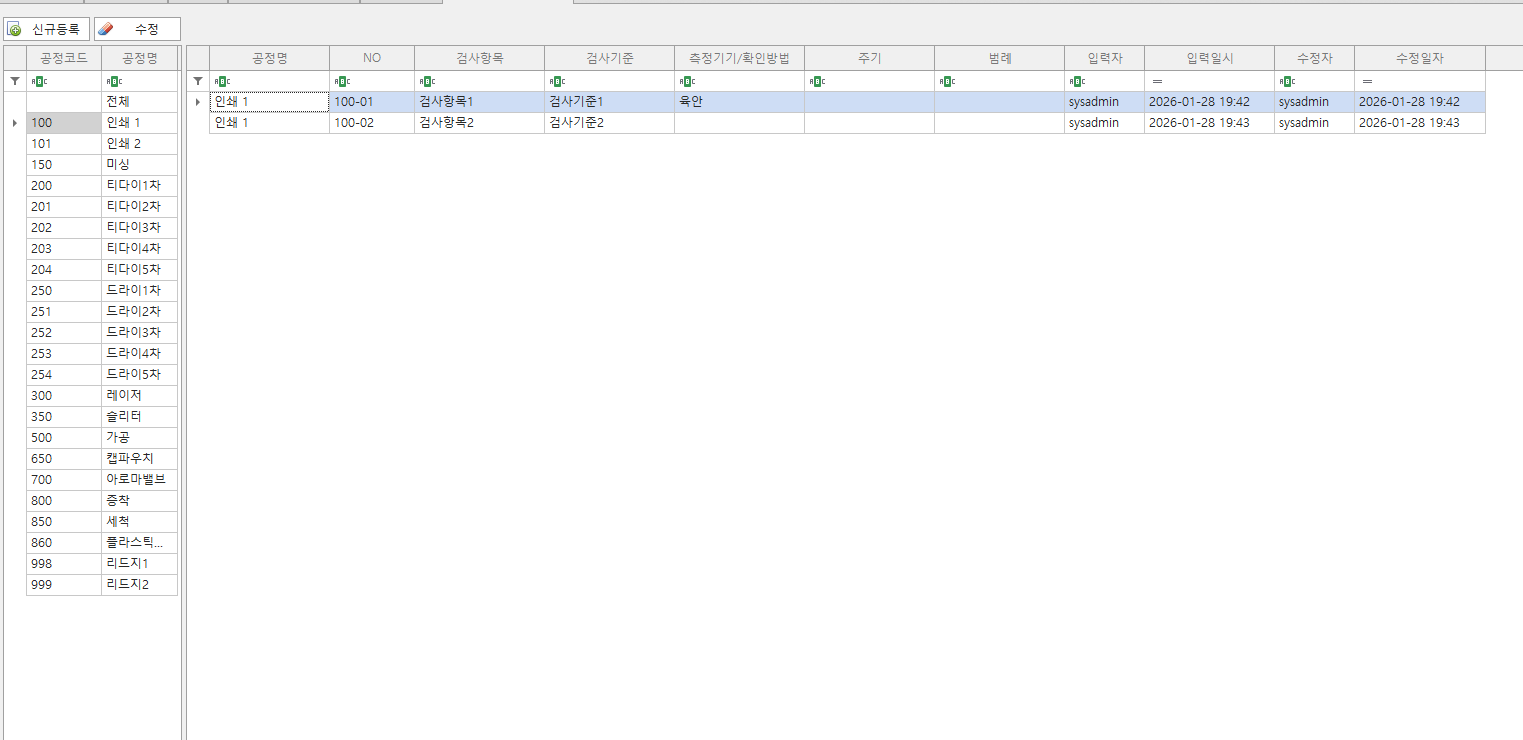Viewport: 1523px width, 740px height.
Task: Open the equals filter operator under 수정일자
Action: 1367,81
